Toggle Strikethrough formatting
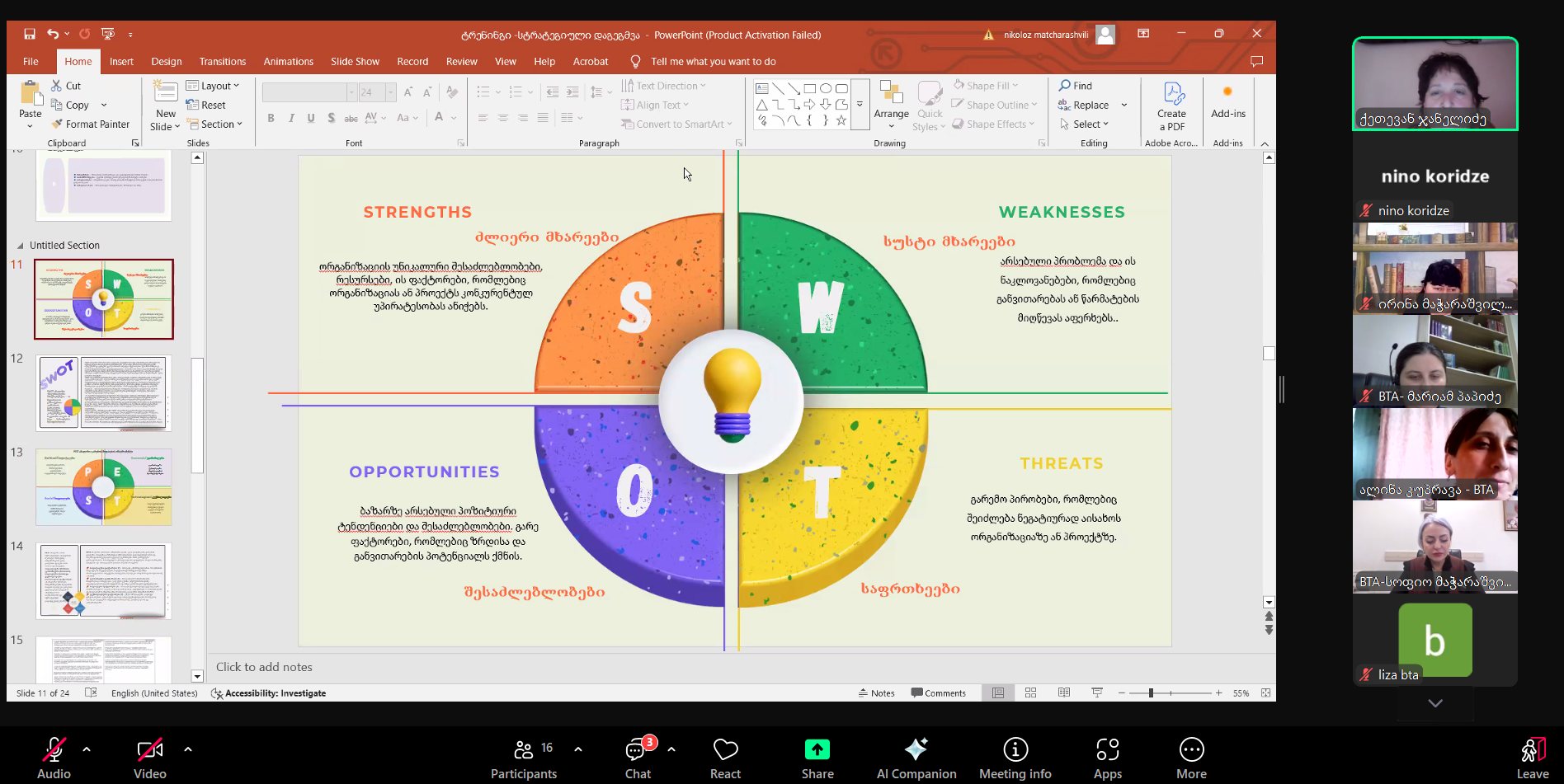Image resolution: width=1564 pixels, height=784 pixels. click(351, 118)
